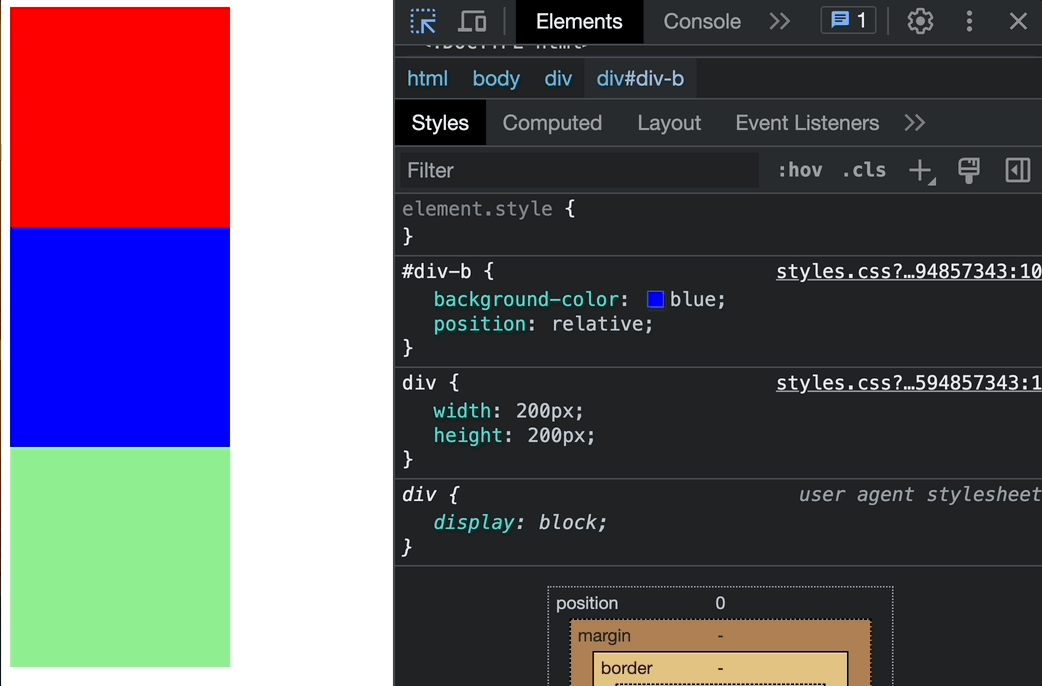Toggle the computed styles sidebar pane icon
The height and width of the screenshot is (686, 1042).
(1017, 171)
